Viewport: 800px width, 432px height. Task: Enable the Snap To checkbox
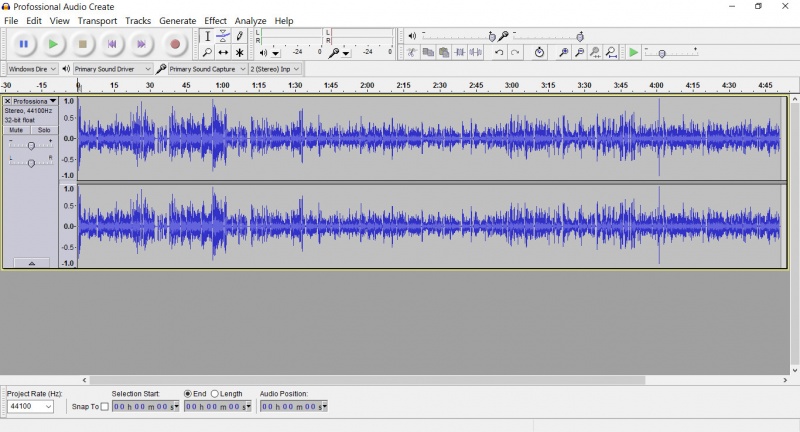[x=105, y=407]
